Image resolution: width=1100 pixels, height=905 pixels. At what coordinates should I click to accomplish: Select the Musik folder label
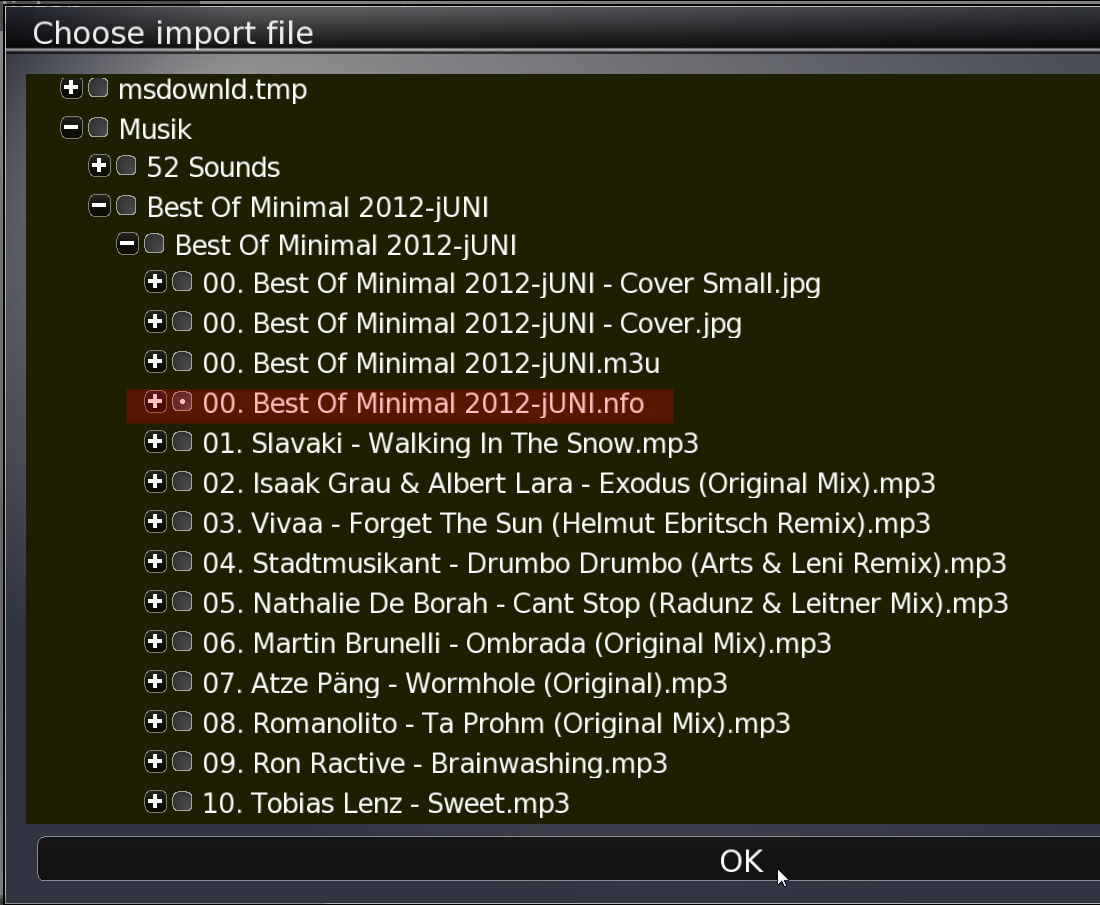coord(155,130)
